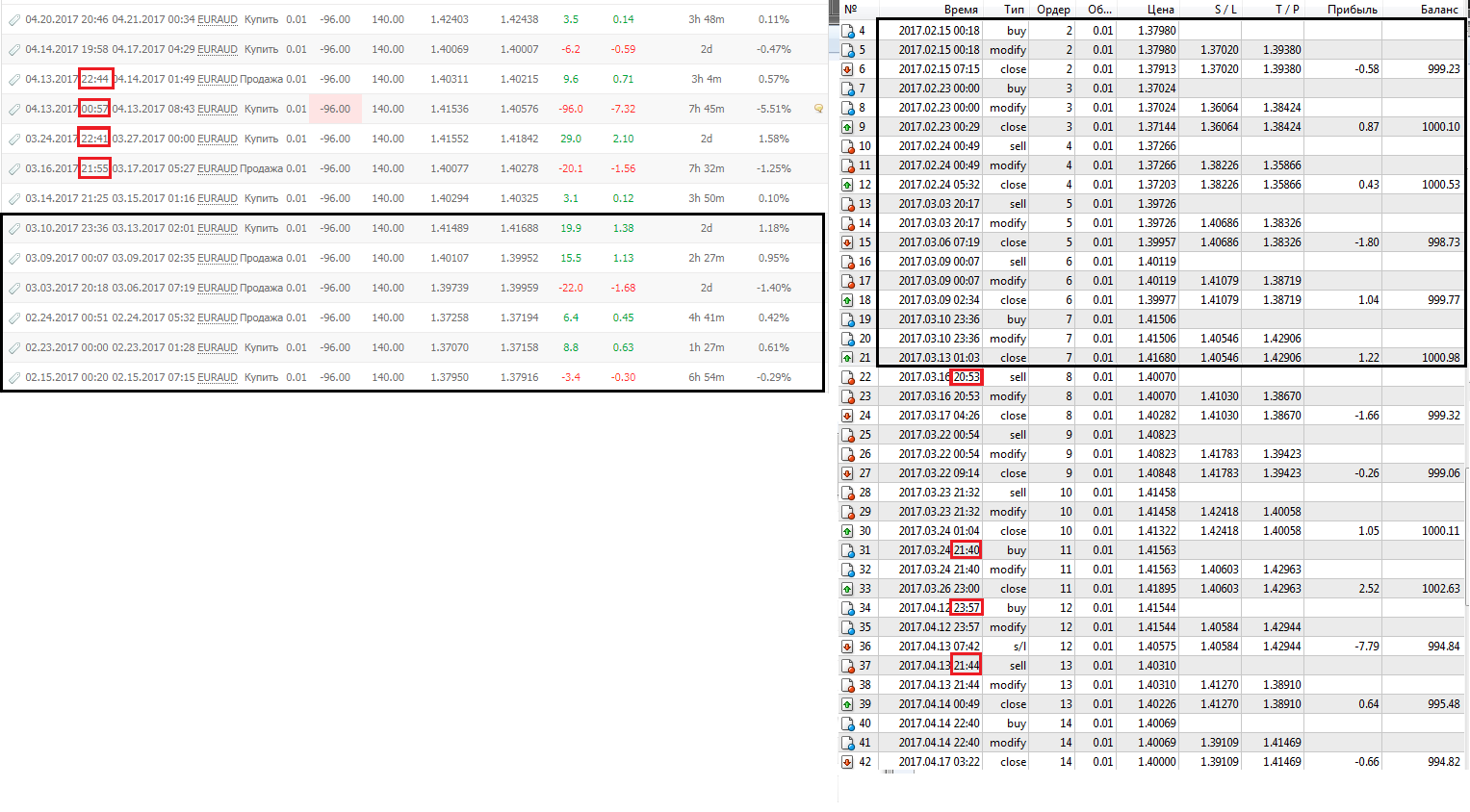Click the -22.0 pips value

click(x=571, y=288)
